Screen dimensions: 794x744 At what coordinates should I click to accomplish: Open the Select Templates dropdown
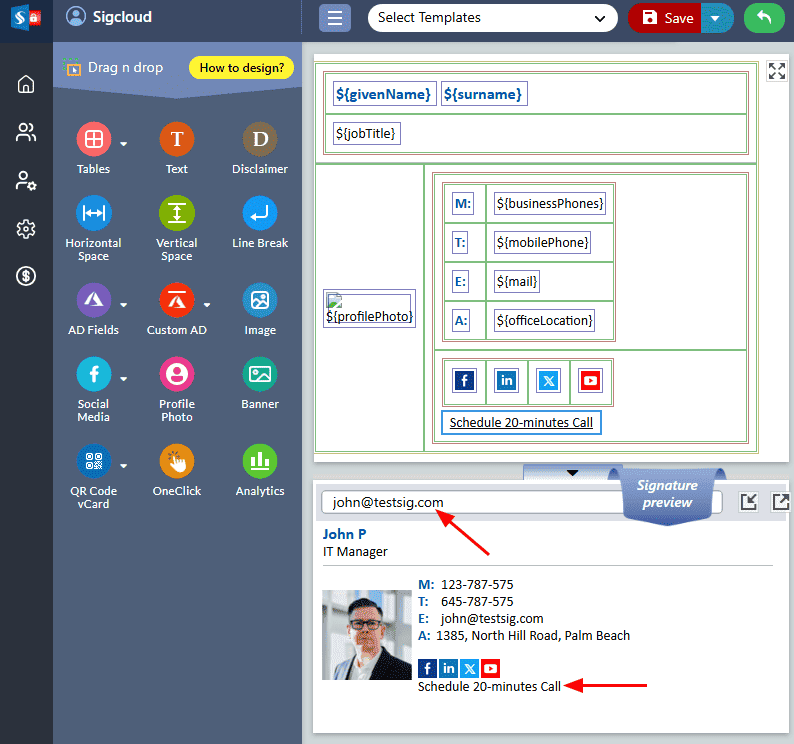pos(492,18)
